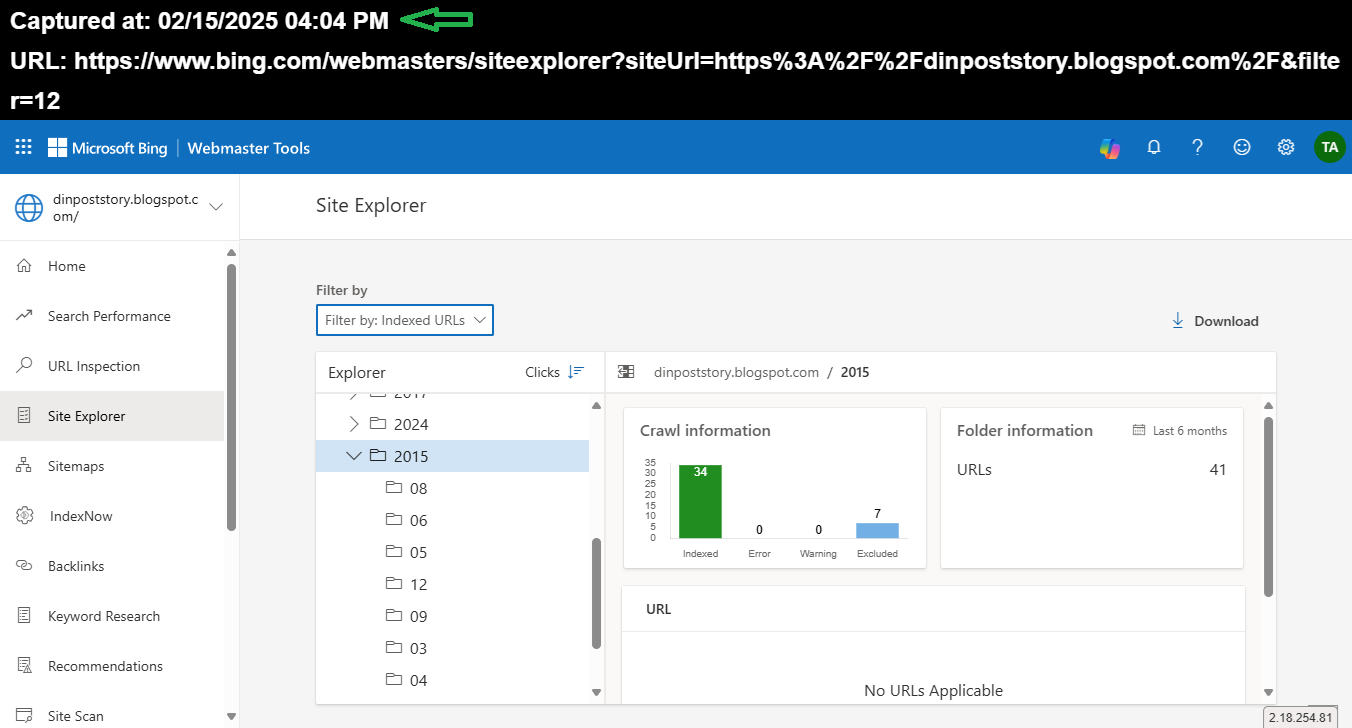Select the 2024 folder row
Image resolution: width=1352 pixels, height=728 pixels.
tap(452, 424)
